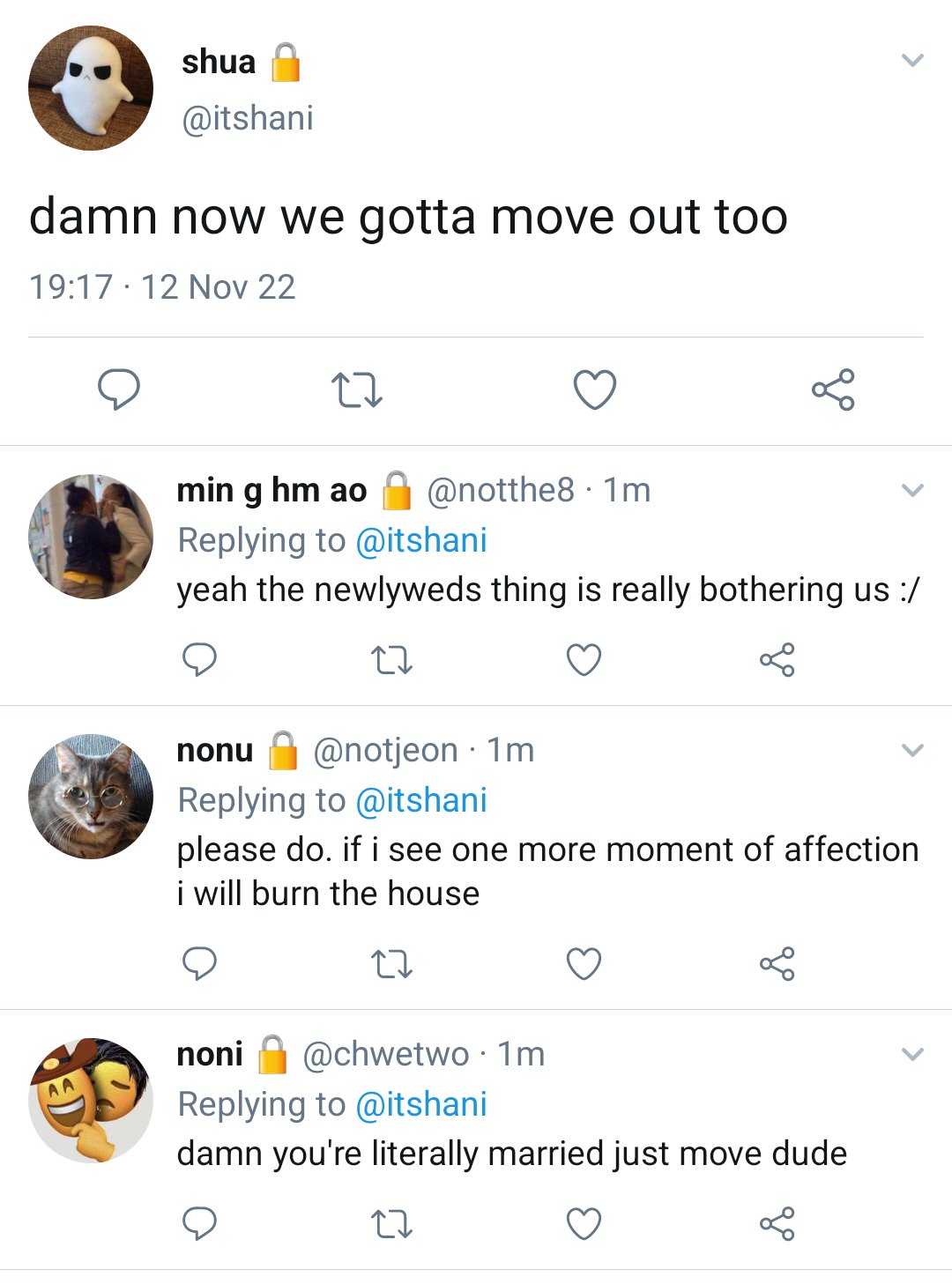Screen dimensions: 952x1284
Task: Tap @itshani mention in noni's reply
Action: pyautogui.click(x=421, y=1104)
